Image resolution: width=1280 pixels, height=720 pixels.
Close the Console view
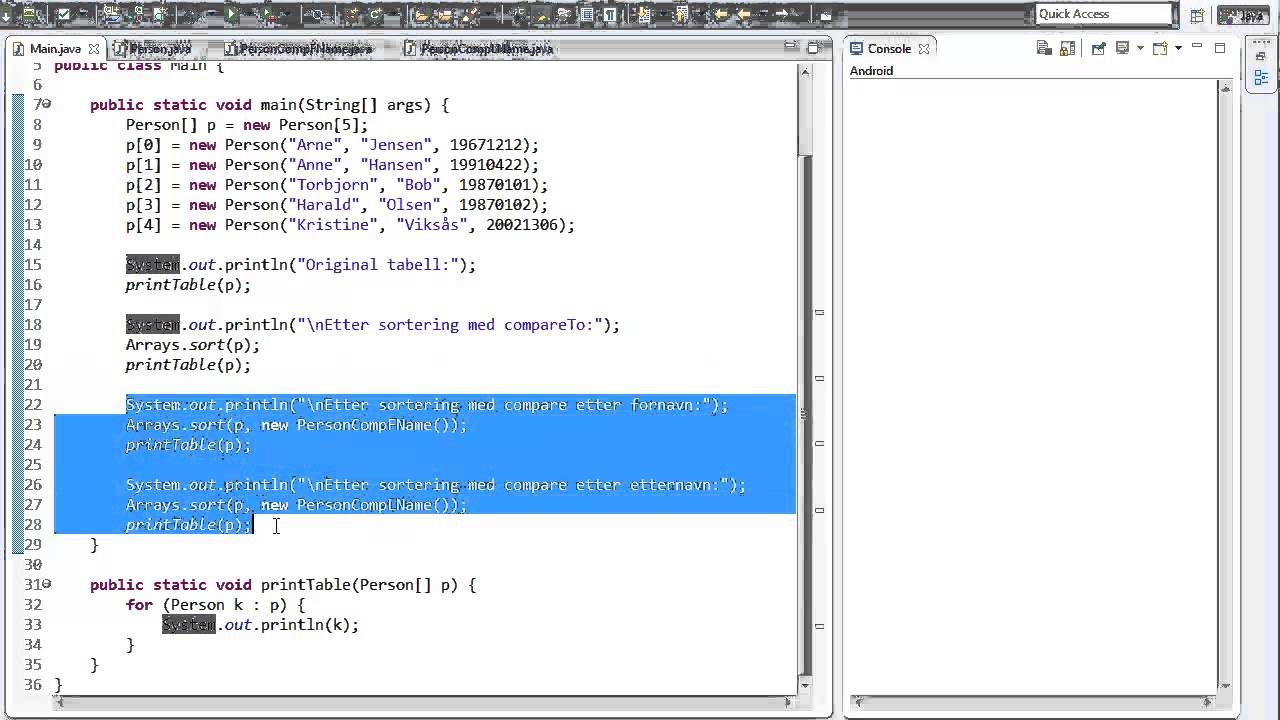coord(924,48)
